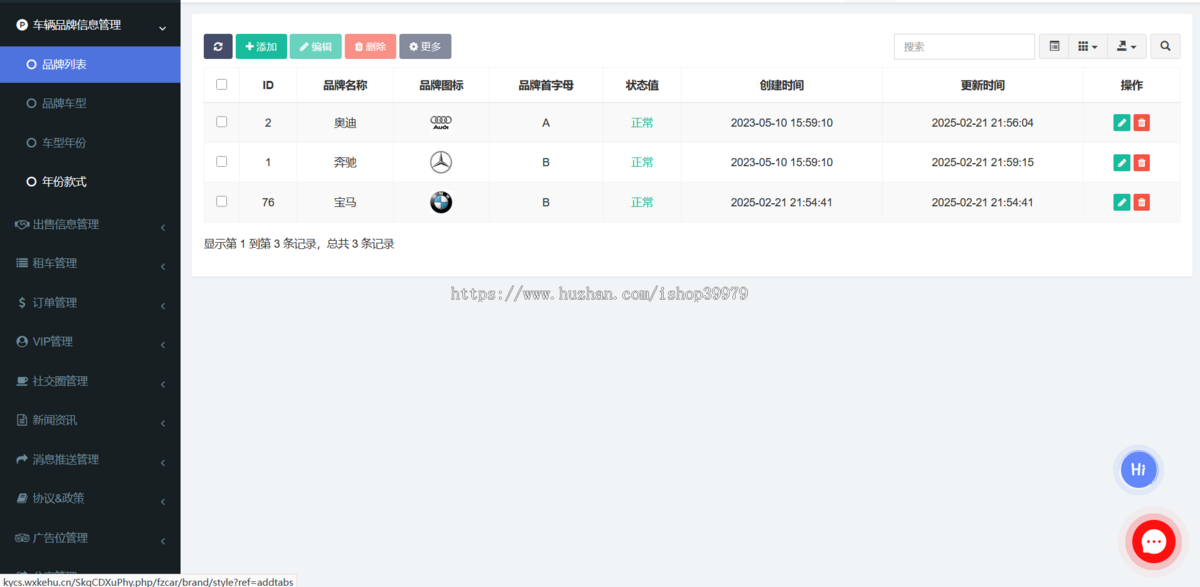Check the checkbox for 奔驰 row
1200x587 pixels.
(x=222, y=161)
